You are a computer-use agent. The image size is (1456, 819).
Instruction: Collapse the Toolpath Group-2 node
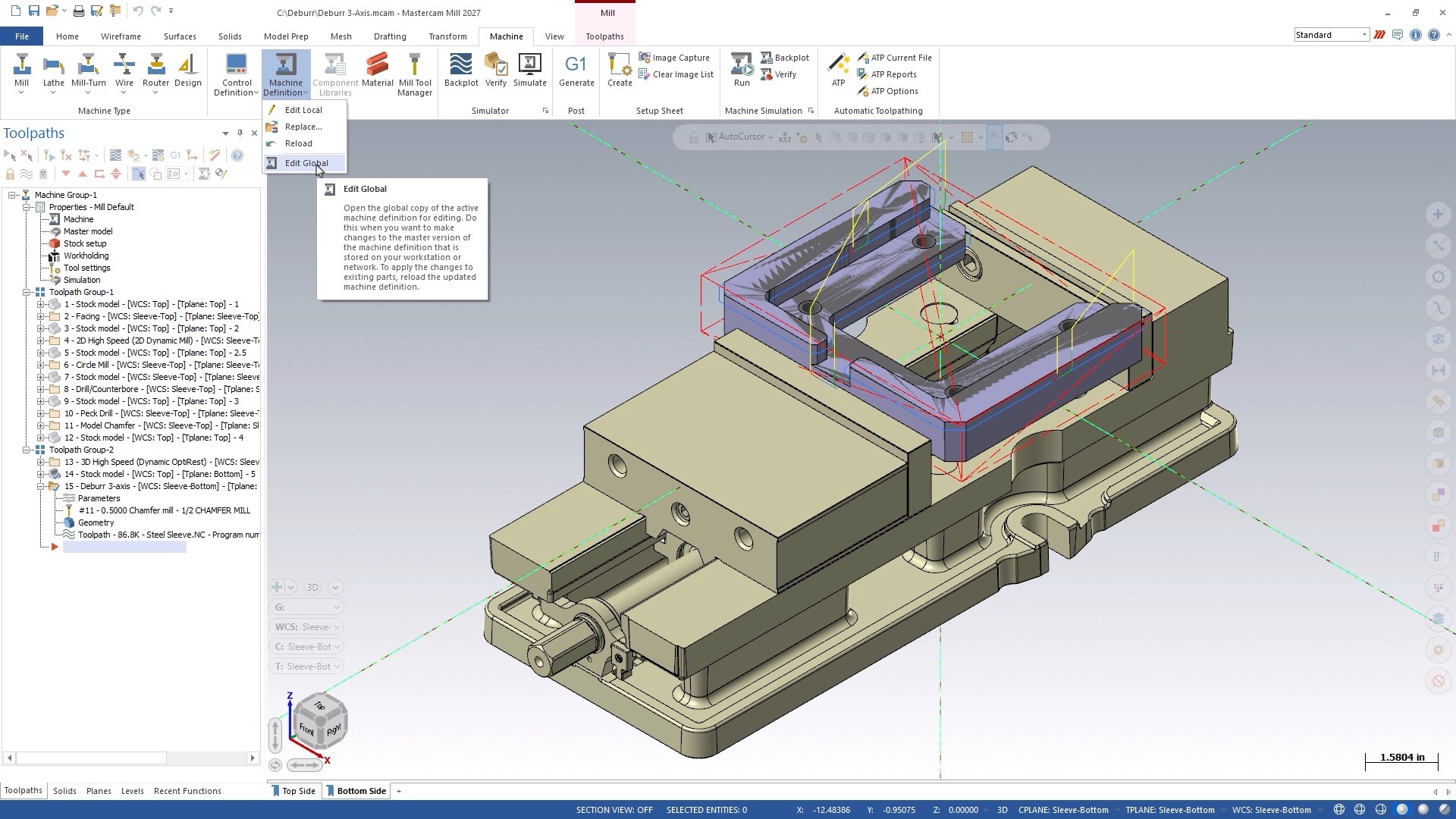coord(26,450)
